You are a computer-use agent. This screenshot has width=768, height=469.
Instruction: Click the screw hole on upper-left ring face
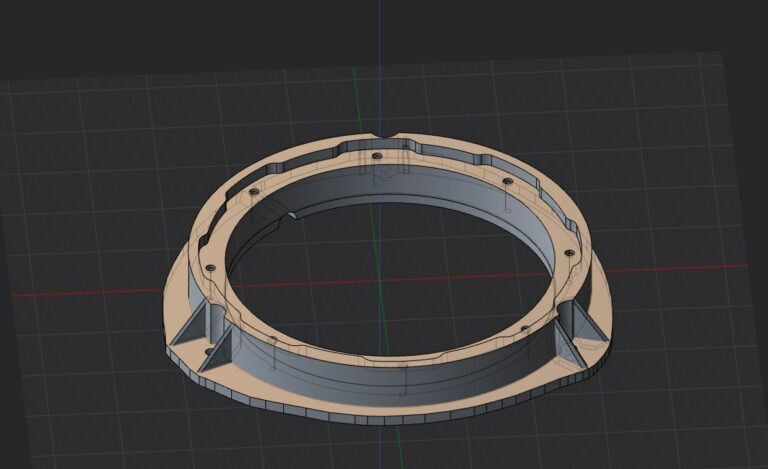coord(253,191)
